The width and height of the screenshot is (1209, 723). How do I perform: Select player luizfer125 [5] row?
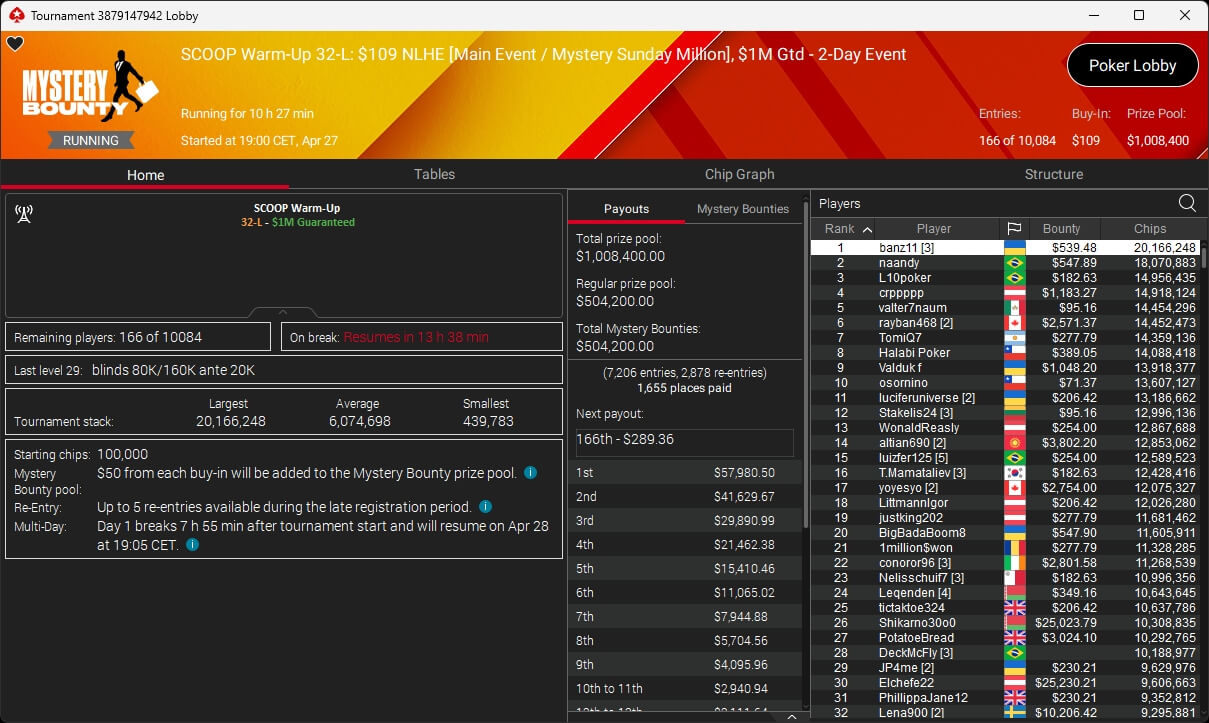1005,458
